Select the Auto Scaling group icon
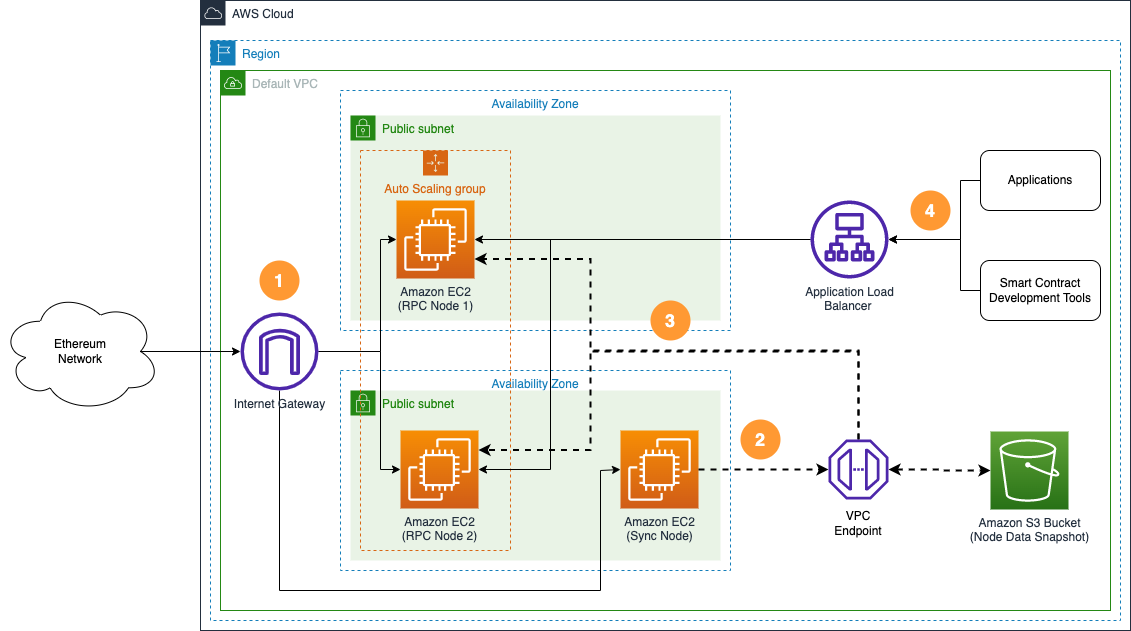Viewport: 1131px width, 631px height. coord(435,163)
